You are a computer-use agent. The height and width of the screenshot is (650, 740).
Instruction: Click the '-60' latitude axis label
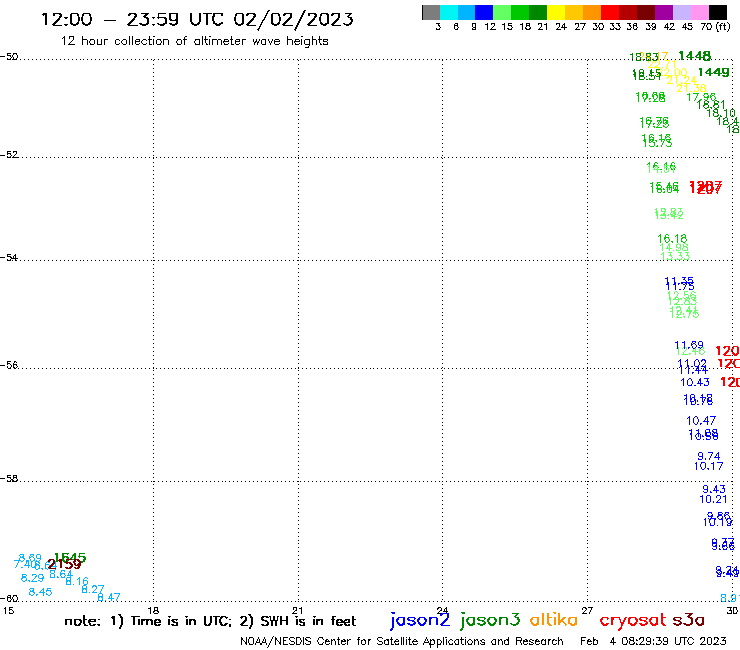point(9,599)
